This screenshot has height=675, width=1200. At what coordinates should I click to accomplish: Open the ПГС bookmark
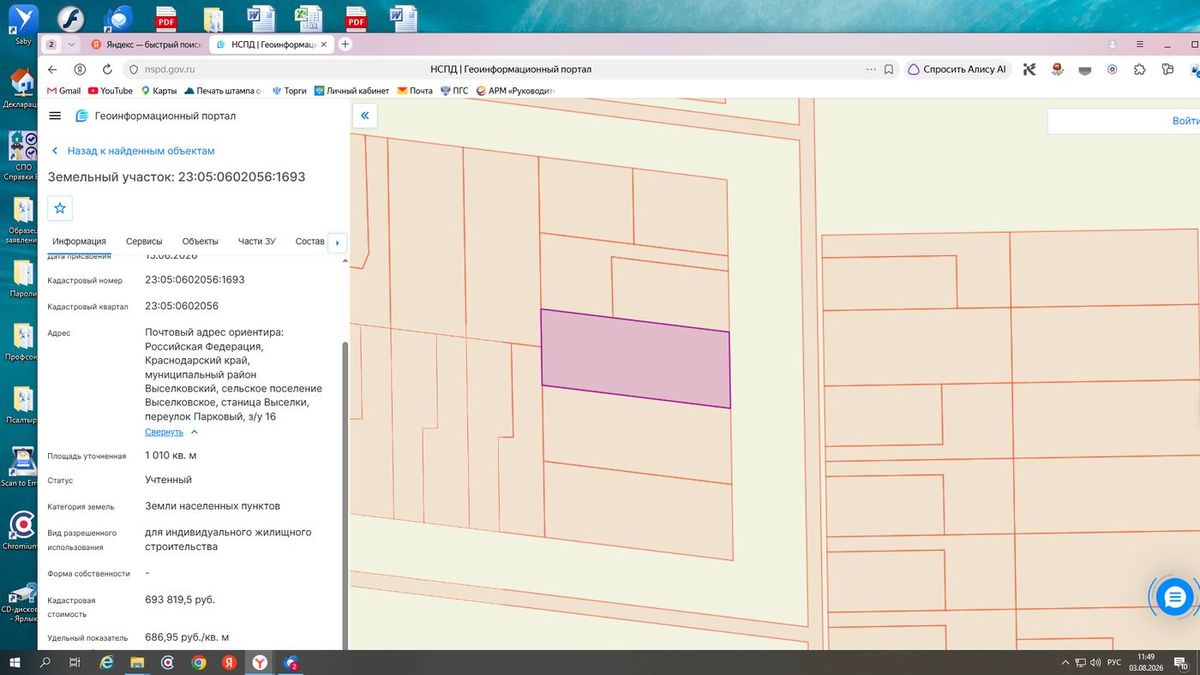(x=454, y=91)
